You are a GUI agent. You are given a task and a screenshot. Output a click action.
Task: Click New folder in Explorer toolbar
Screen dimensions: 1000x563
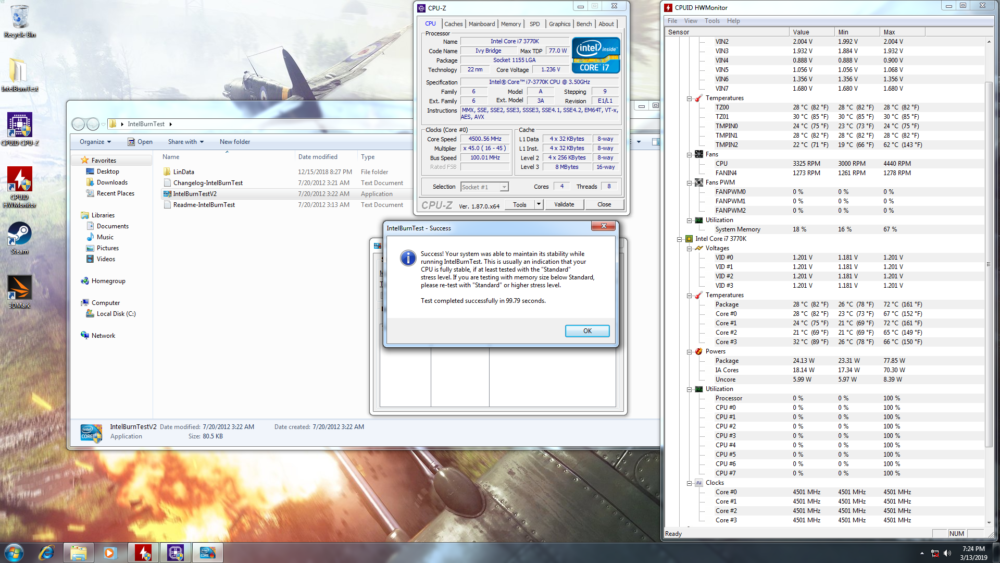(235, 142)
